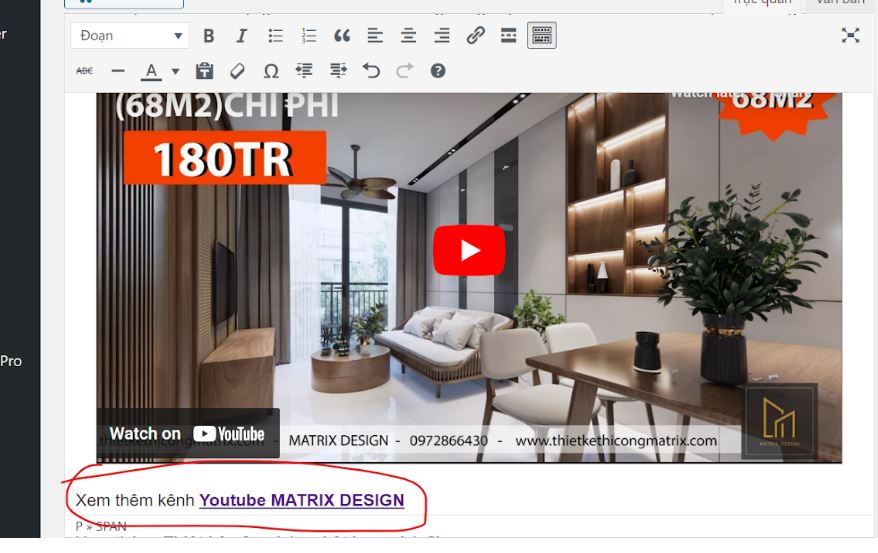Toggle paste as text mode
Image resolution: width=878 pixels, height=553 pixels.
coord(204,71)
